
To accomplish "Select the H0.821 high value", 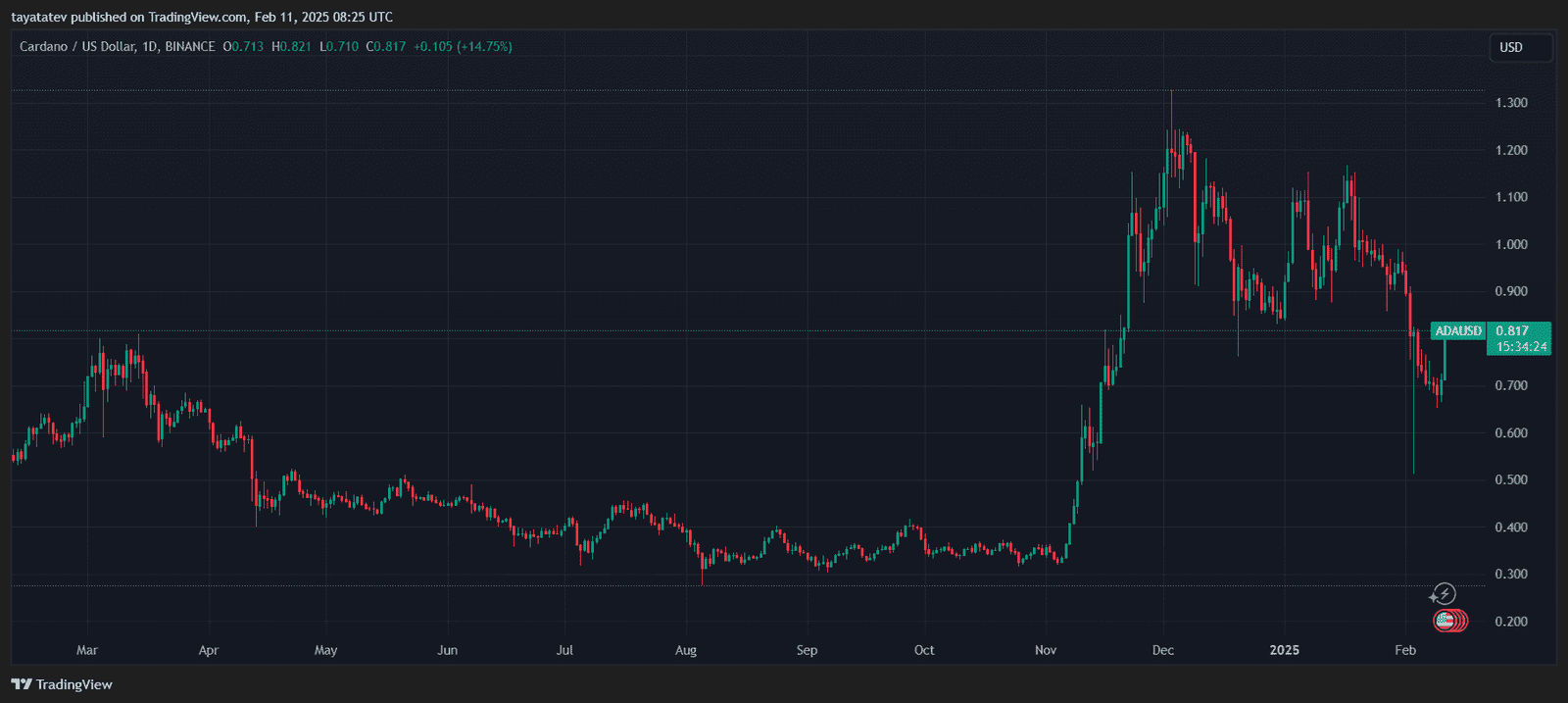I will click(291, 46).
